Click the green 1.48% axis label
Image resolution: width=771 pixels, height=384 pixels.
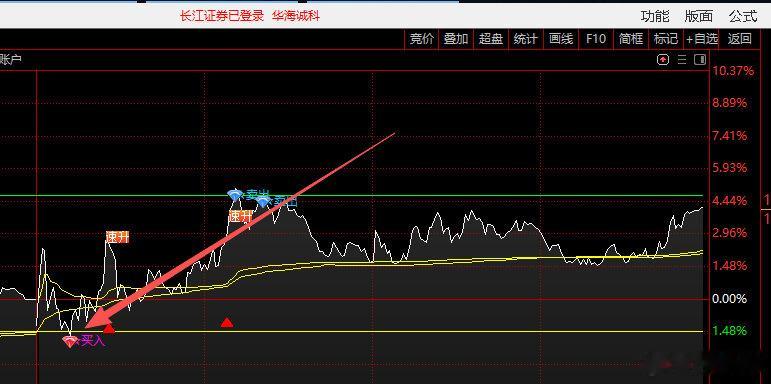730,331
